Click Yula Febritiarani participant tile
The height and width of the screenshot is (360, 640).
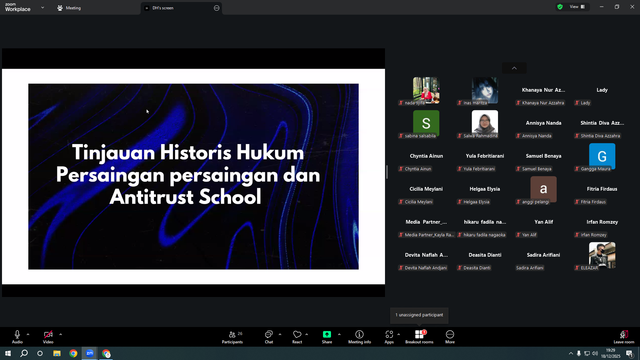[x=485, y=158]
